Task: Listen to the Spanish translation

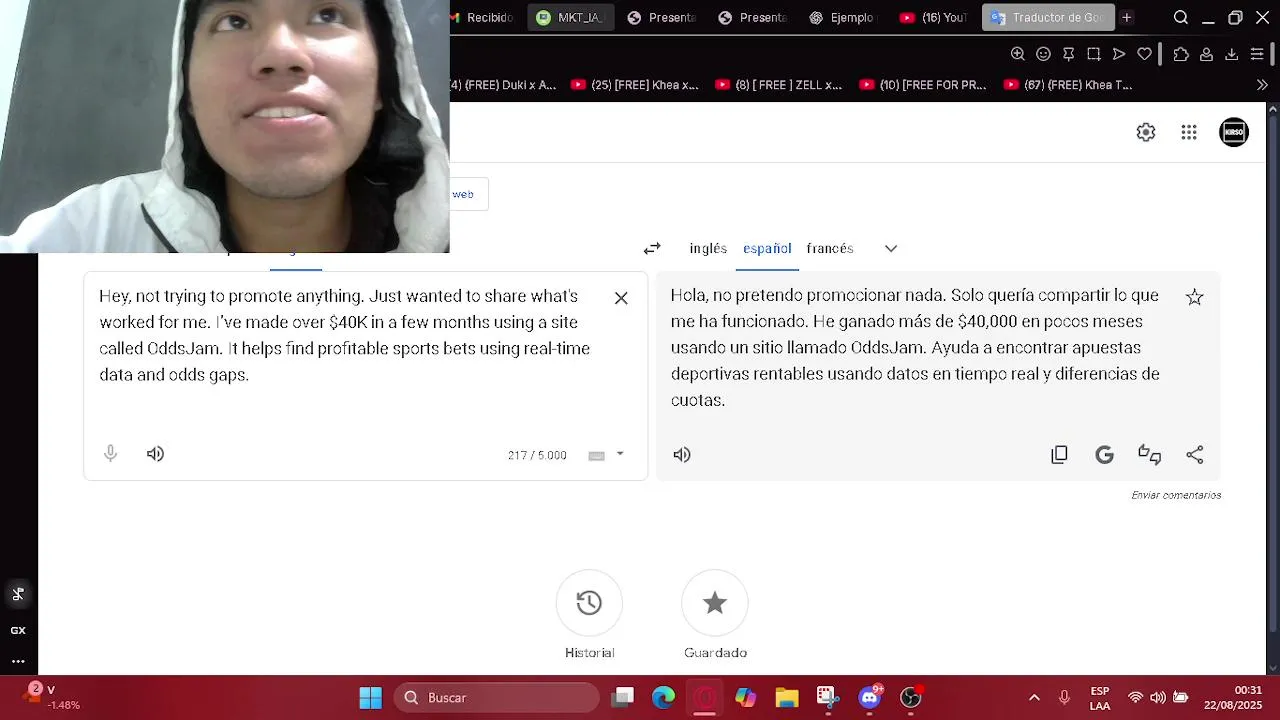Action: pyautogui.click(x=682, y=455)
